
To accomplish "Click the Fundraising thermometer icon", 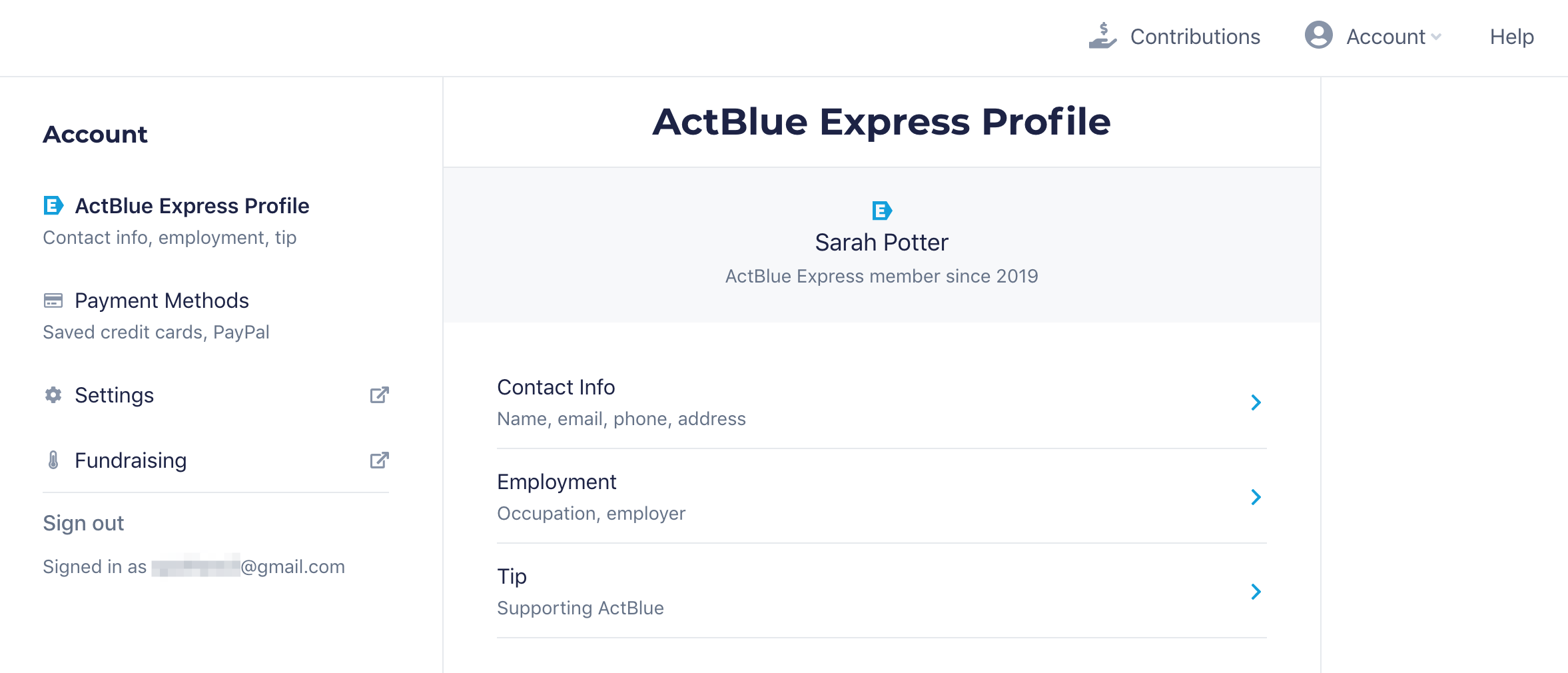I will pos(53,460).
